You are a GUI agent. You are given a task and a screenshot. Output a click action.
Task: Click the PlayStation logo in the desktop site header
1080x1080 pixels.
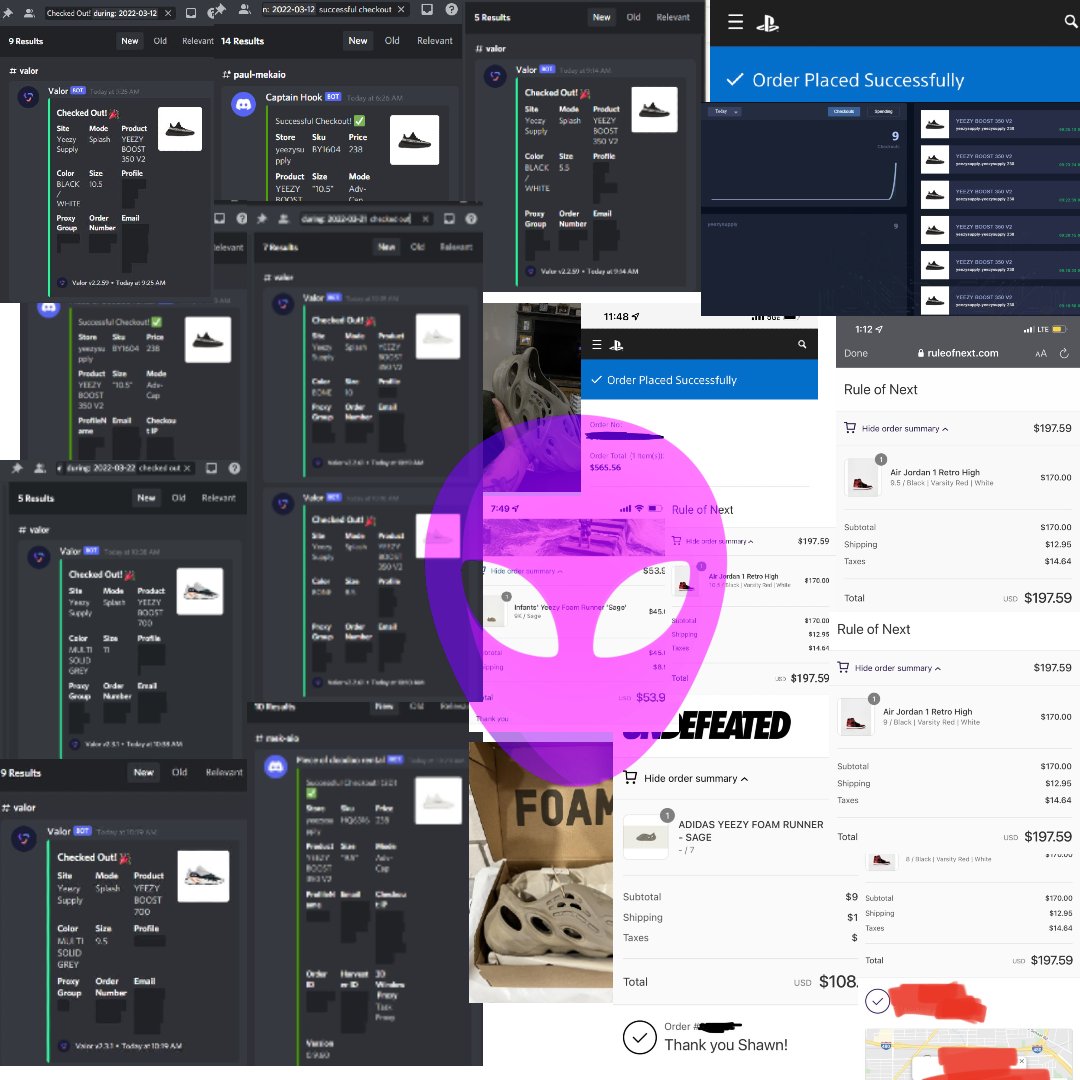coord(767,23)
